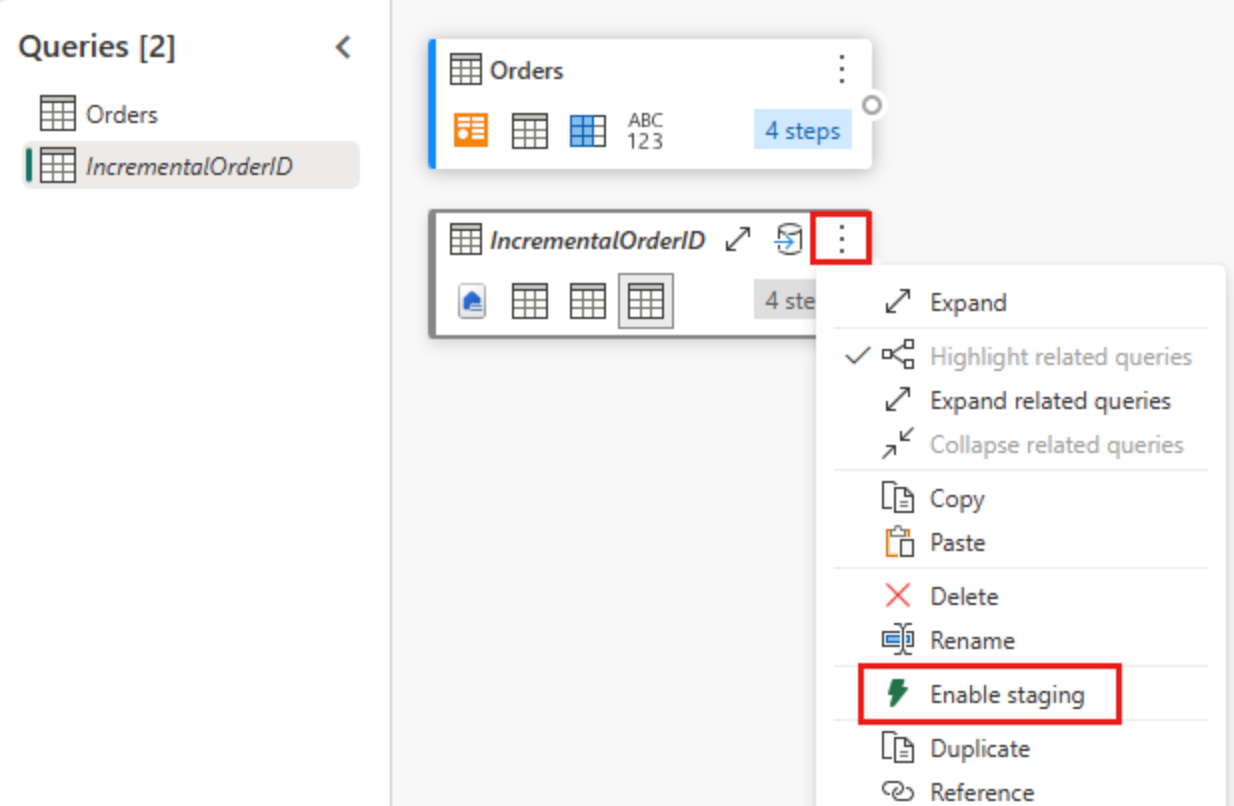Click the lakehouse source step icon in IncrementalOrderID
Viewport: 1234px width, 806px height.
tap(472, 301)
